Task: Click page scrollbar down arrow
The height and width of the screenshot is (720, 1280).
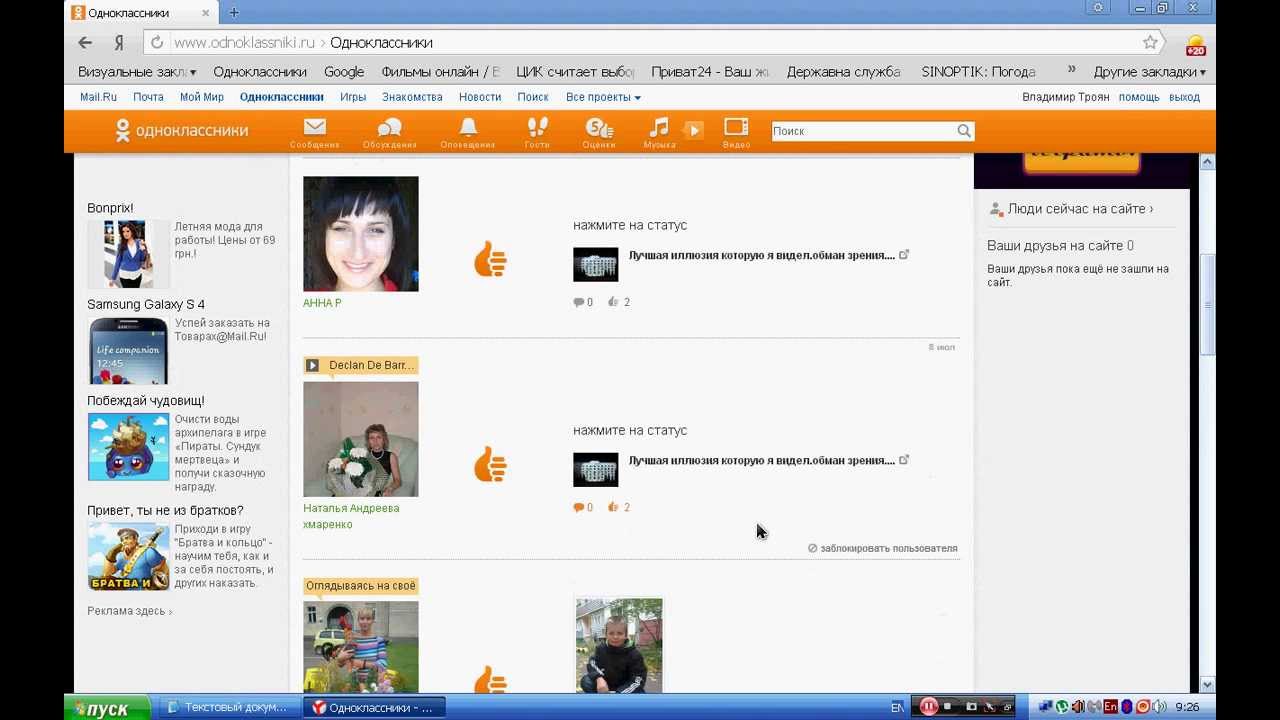Action: [x=1207, y=685]
